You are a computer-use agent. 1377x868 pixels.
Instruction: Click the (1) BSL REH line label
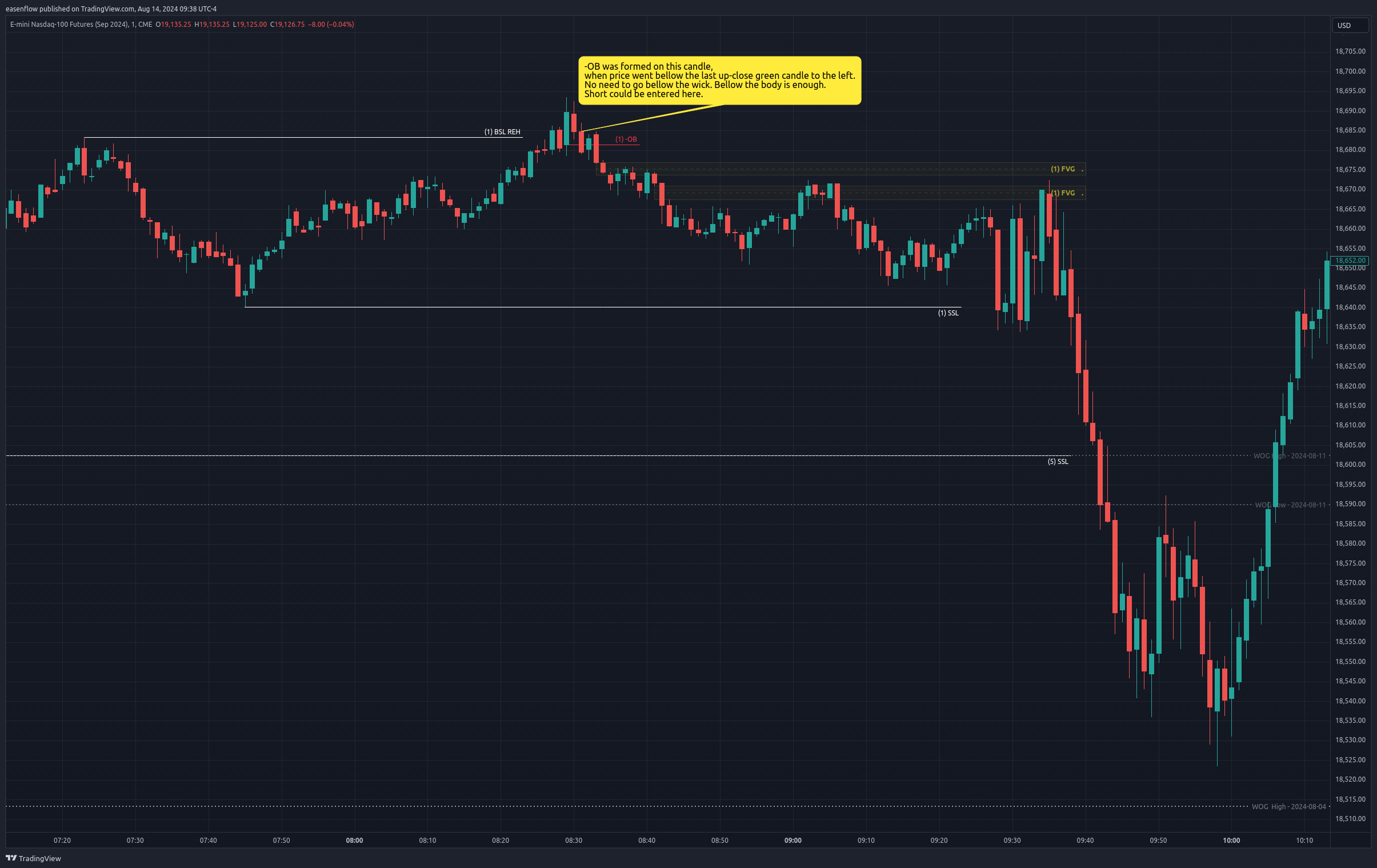[x=502, y=131]
